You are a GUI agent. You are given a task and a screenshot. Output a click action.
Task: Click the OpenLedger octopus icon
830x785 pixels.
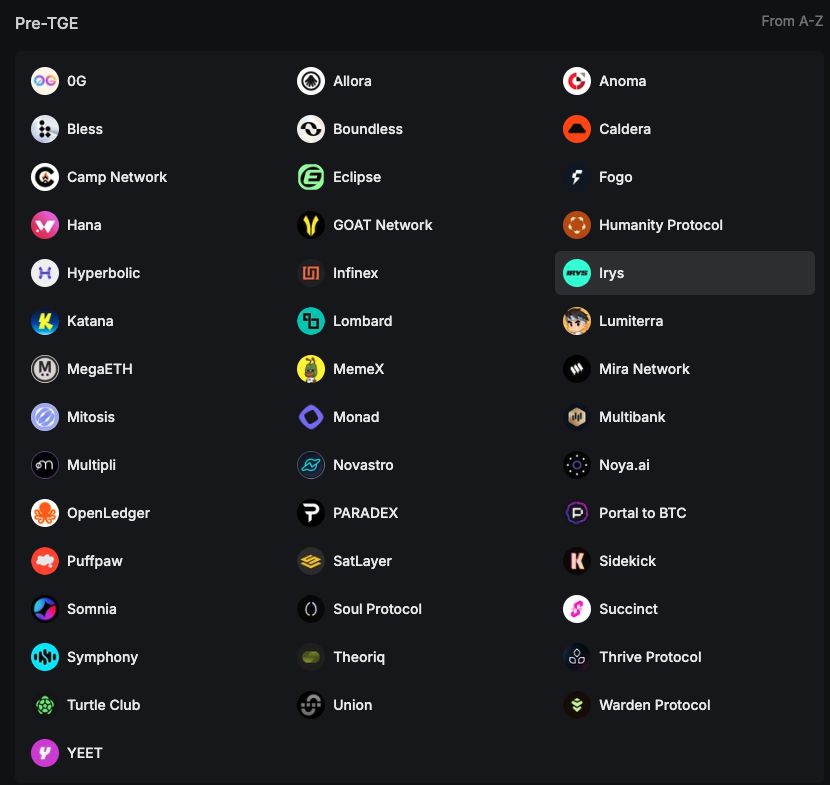tap(45, 513)
